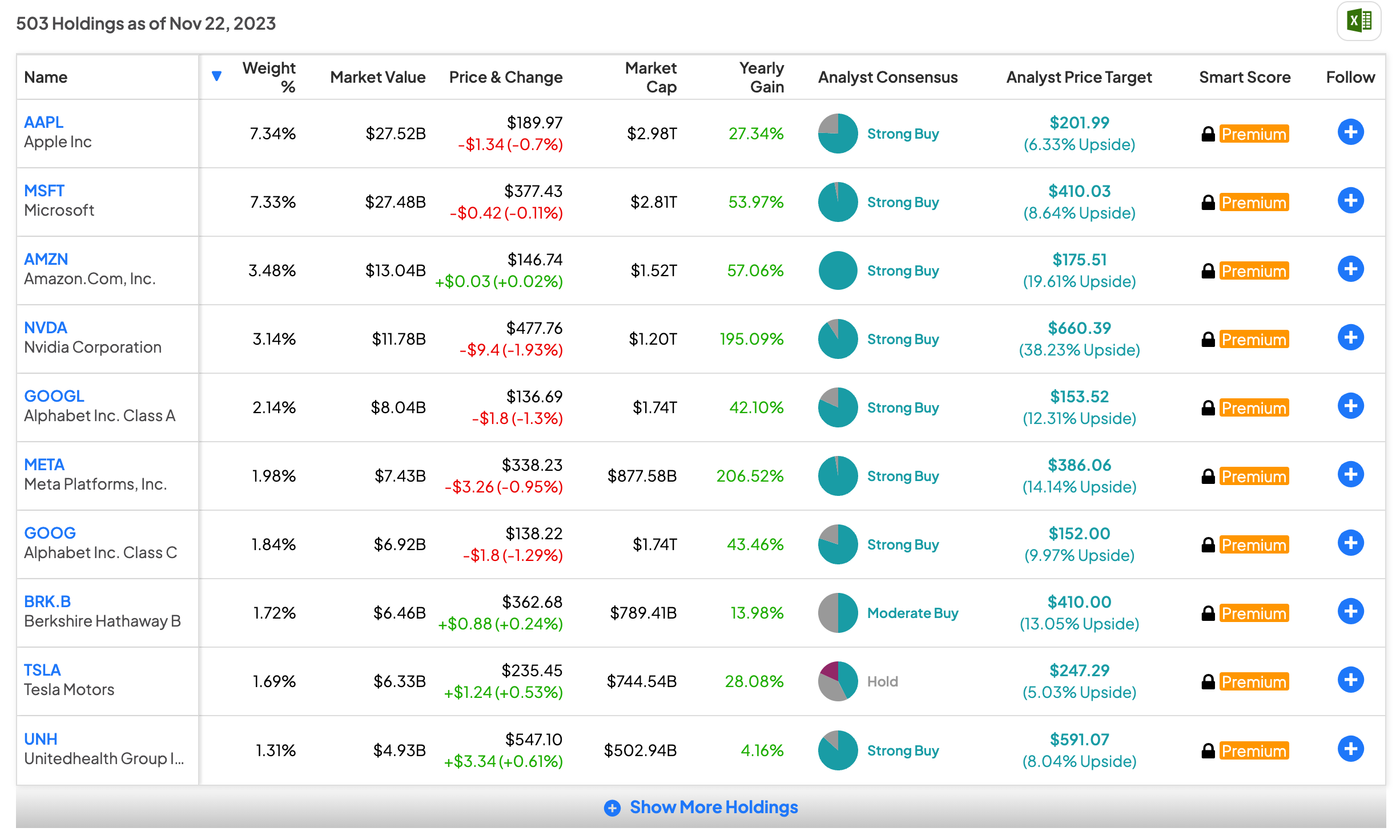This screenshot has width=1400, height=840.
Task: Sort table by Market Value header
Action: [x=377, y=77]
